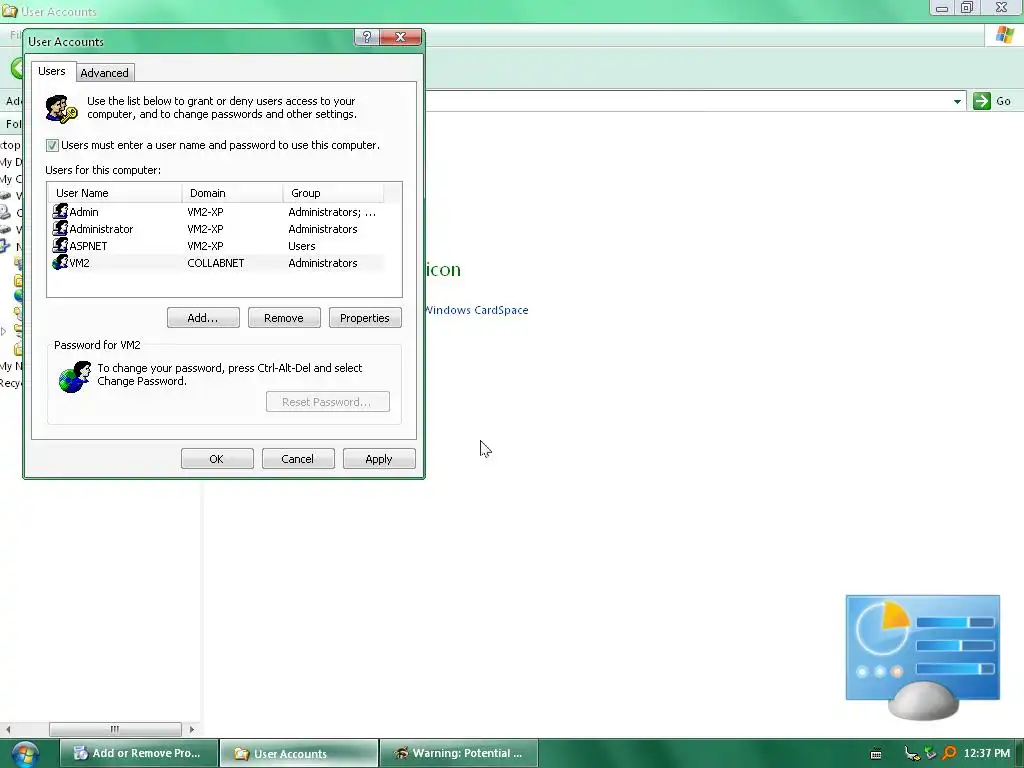Screen dimensions: 1024x768
Task: Toggle the Users must enter a user name and password checkbox
Action: [x=52, y=145]
